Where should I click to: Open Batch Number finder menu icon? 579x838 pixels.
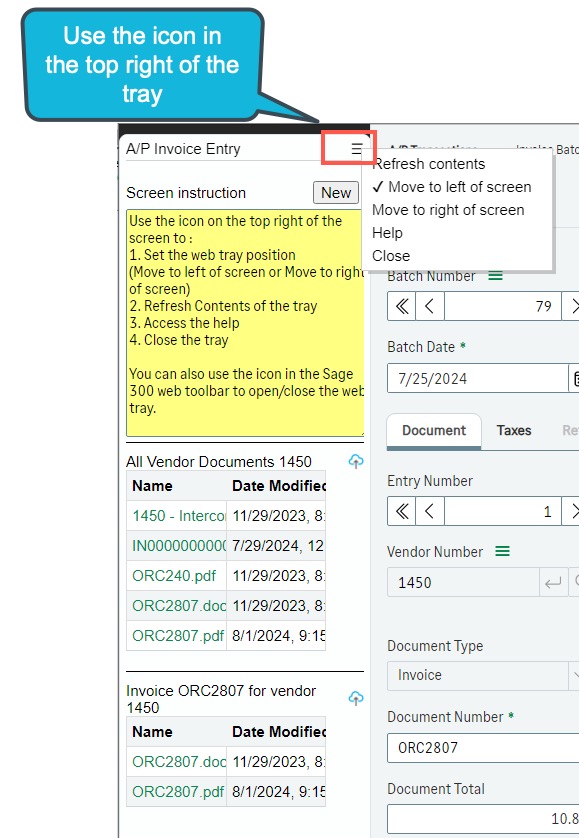(x=496, y=276)
